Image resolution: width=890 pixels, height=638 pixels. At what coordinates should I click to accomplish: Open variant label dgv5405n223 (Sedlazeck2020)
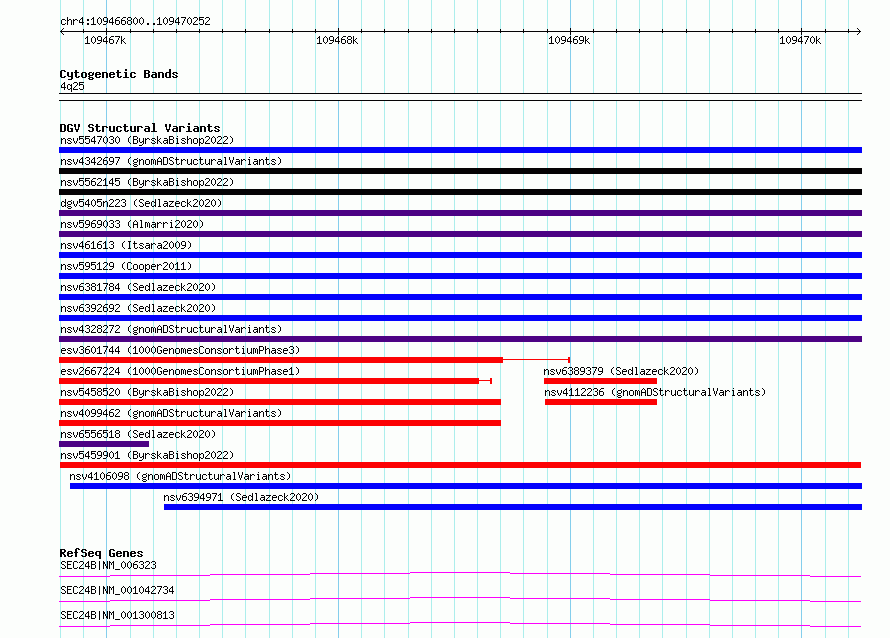tap(141, 203)
